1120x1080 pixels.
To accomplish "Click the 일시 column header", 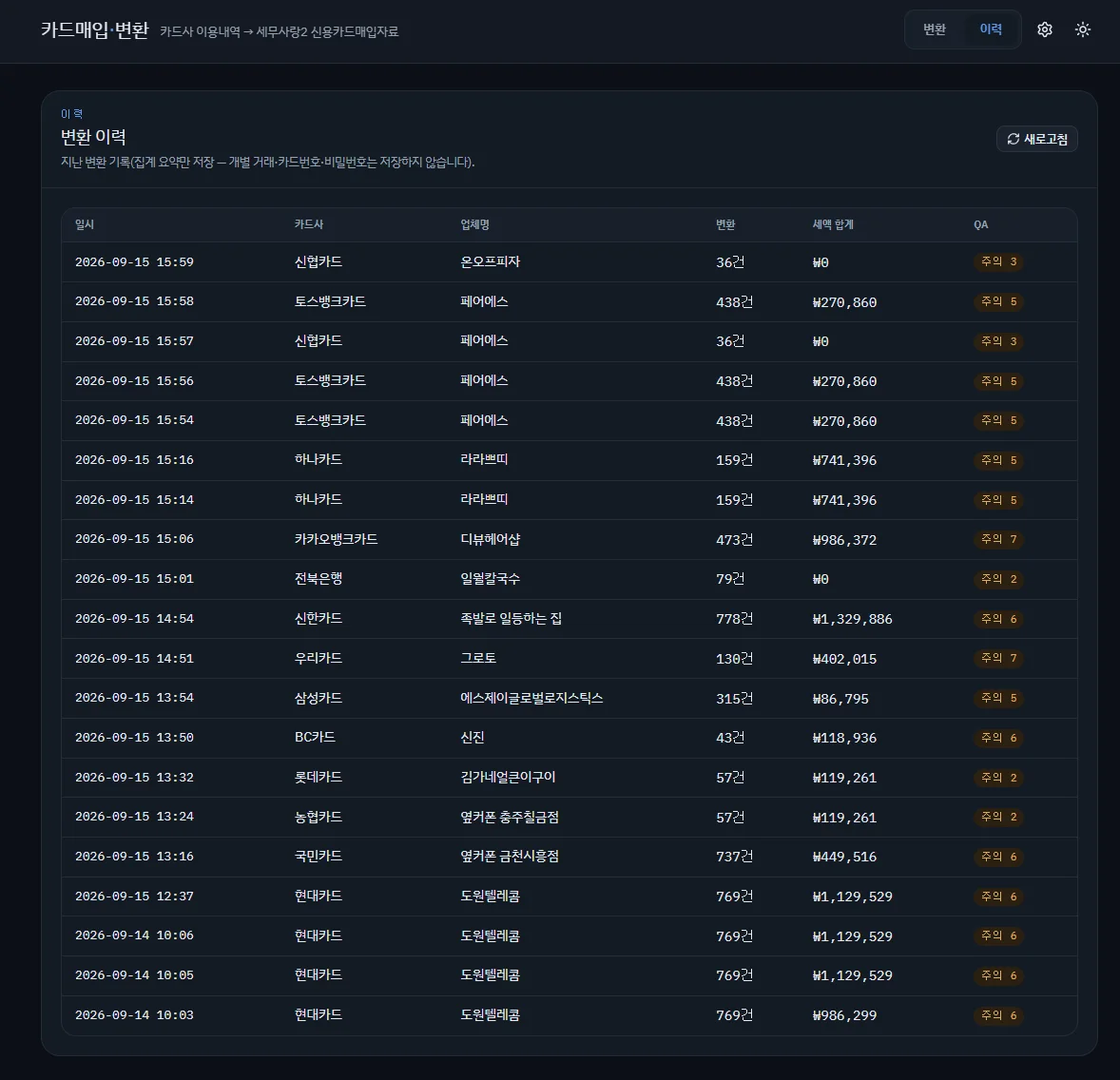I will 85,224.
